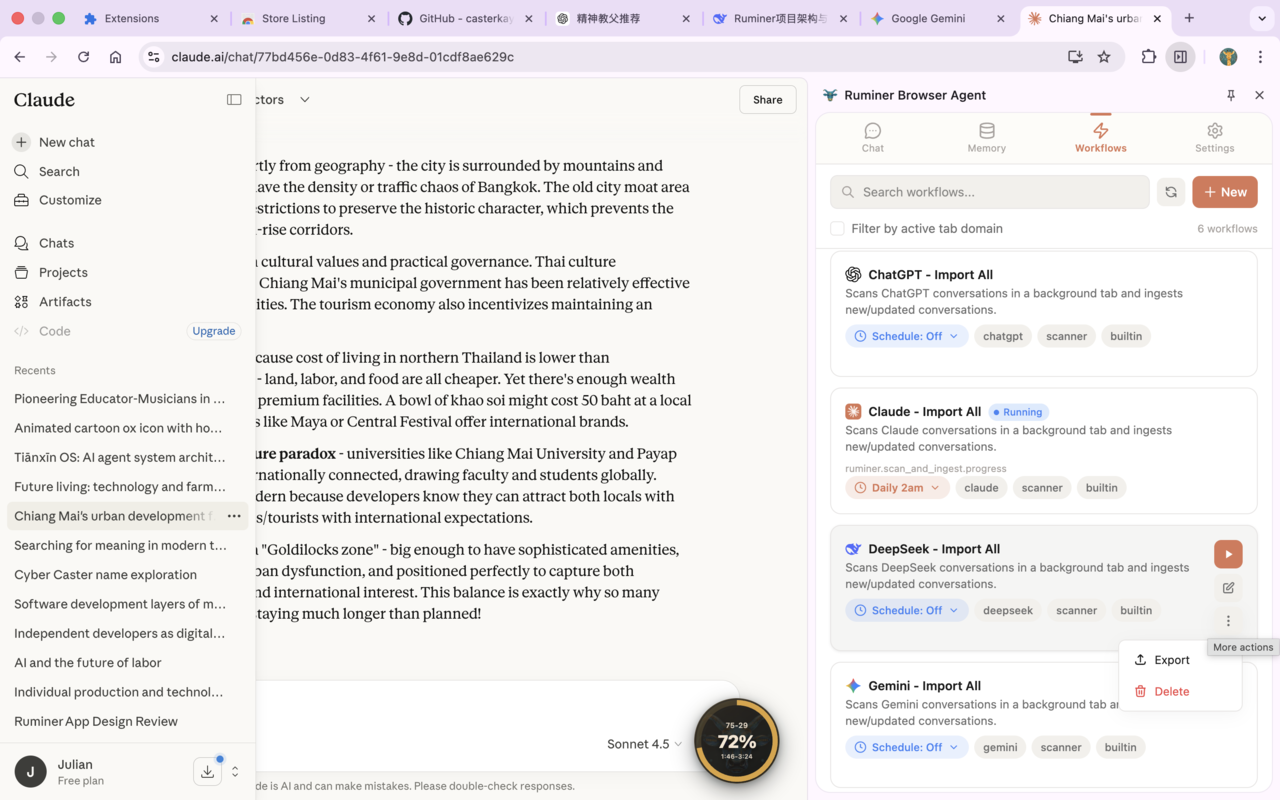The image size is (1280, 800).
Task: Install app icon in address bar
Action: click(x=1075, y=57)
